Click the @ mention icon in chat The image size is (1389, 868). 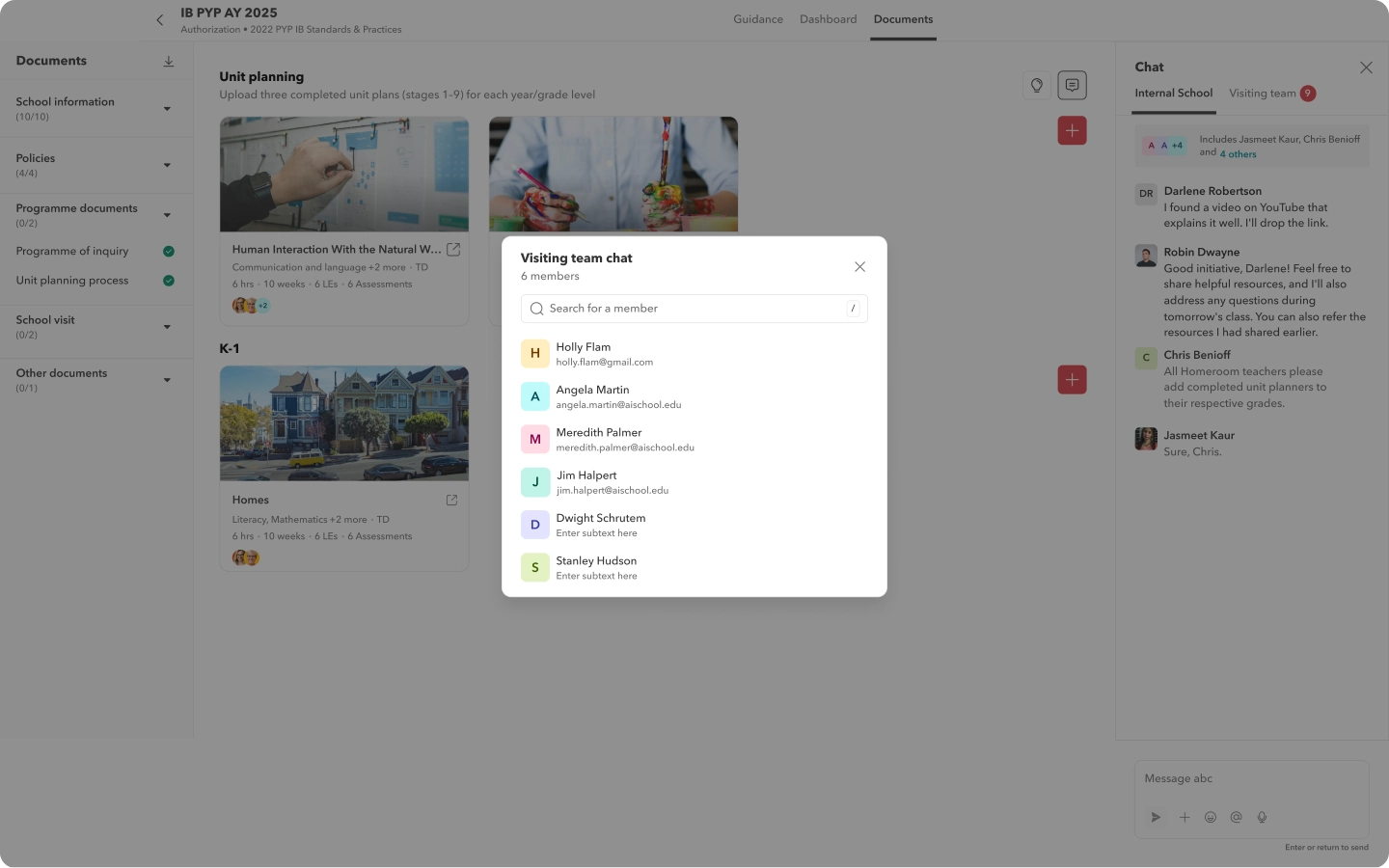click(x=1236, y=817)
